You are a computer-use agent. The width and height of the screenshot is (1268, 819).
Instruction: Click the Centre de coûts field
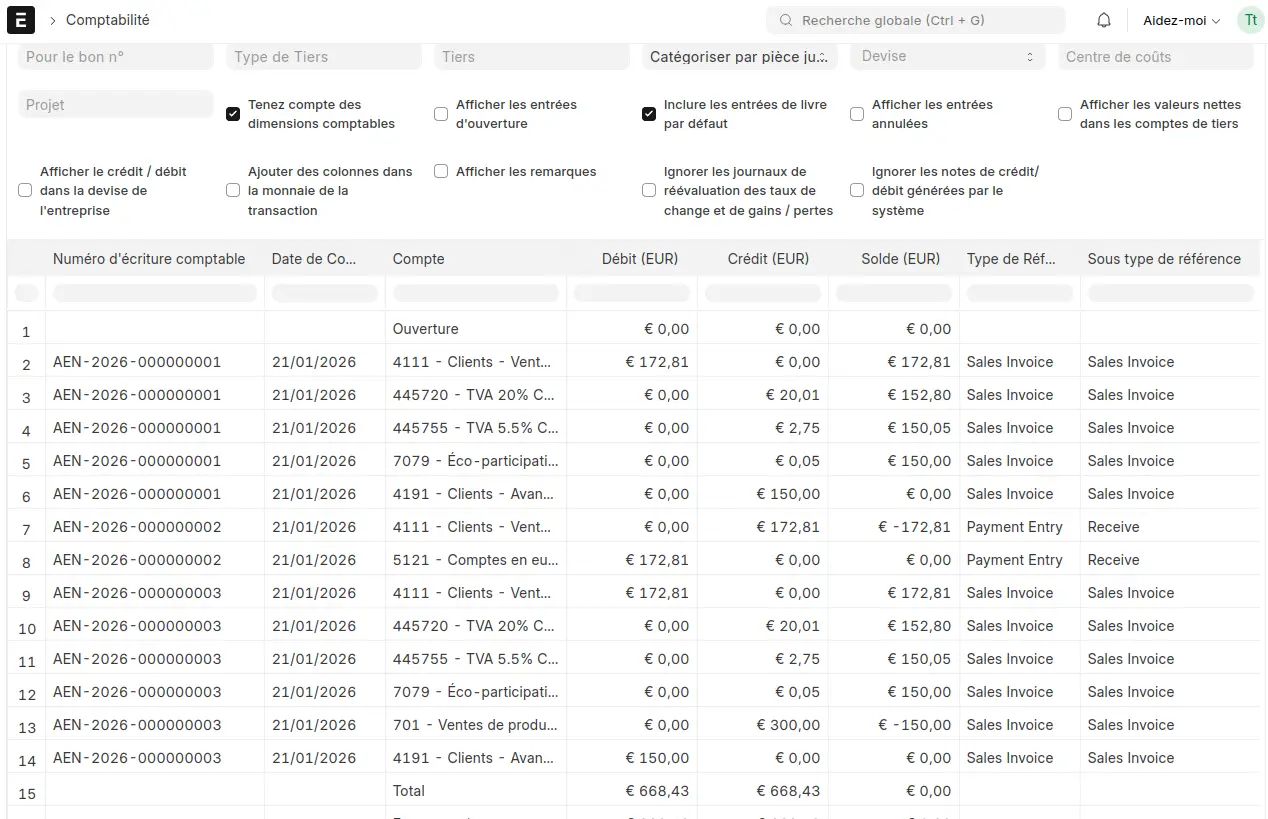(1156, 57)
